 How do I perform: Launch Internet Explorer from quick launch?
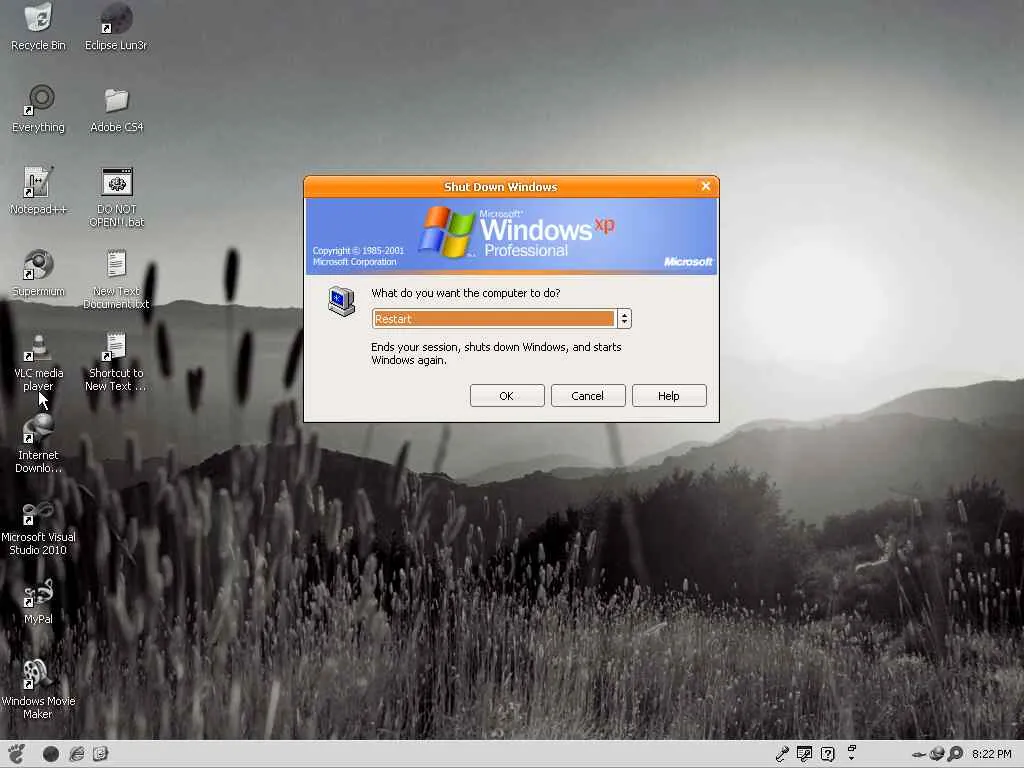click(76, 754)
